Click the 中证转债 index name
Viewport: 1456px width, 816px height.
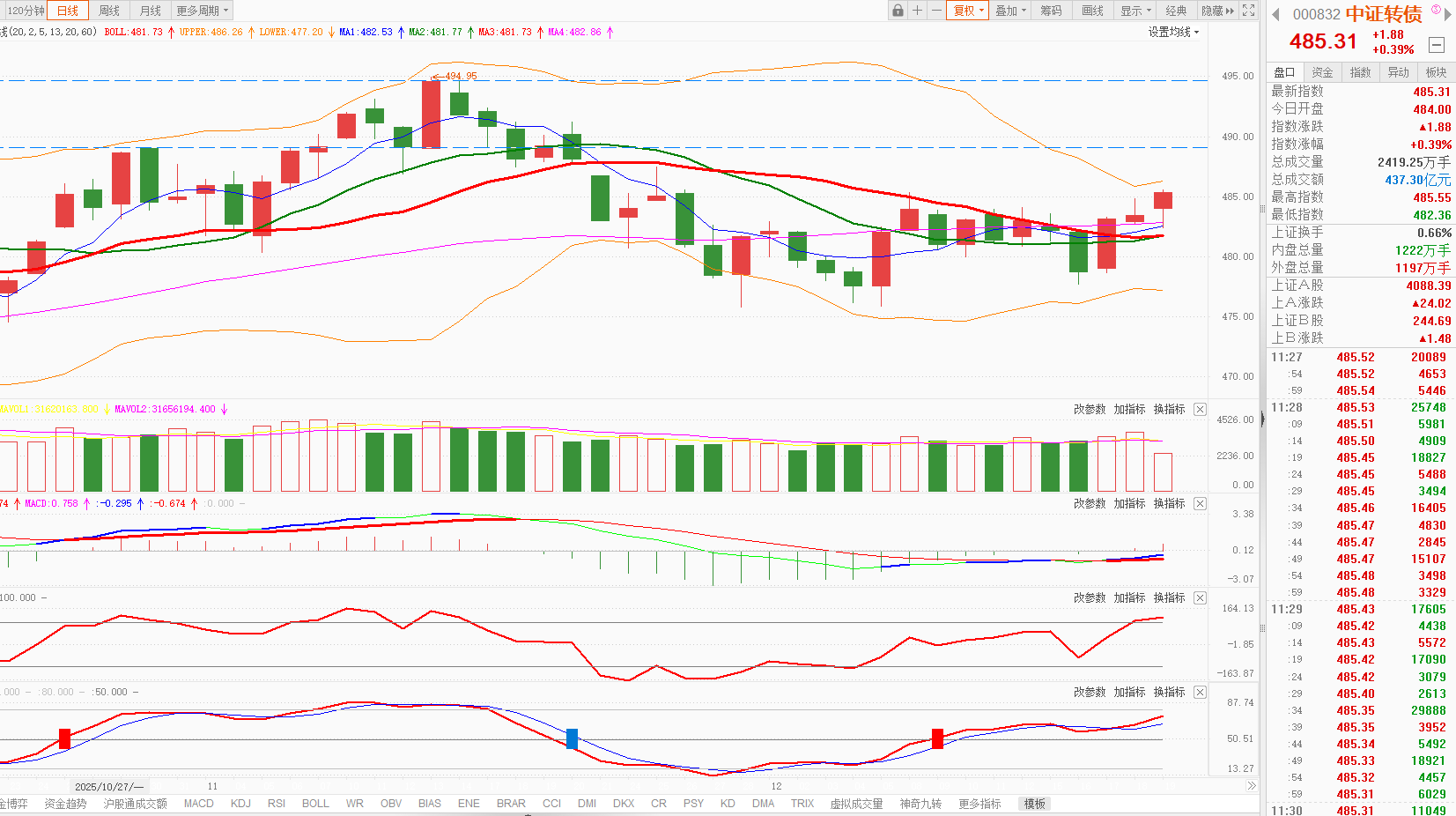click(1384, 14)
